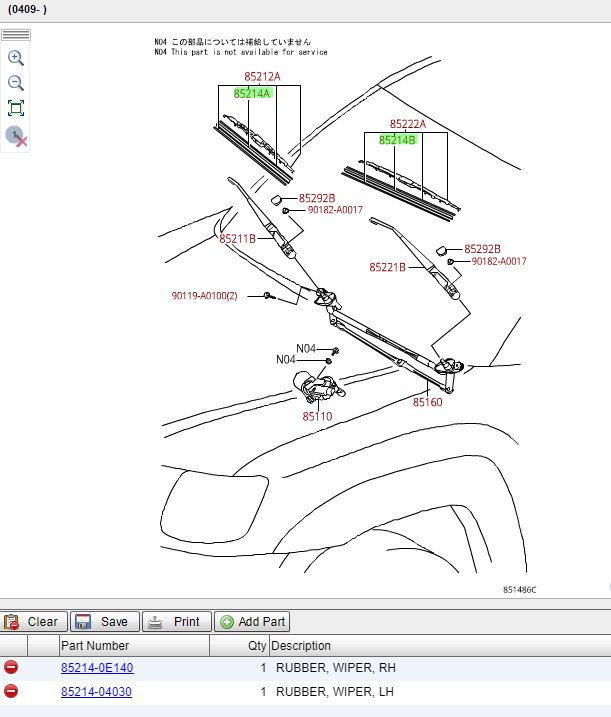
Task: Select callout 85160 wiper link
Action: tap(428, 402)
